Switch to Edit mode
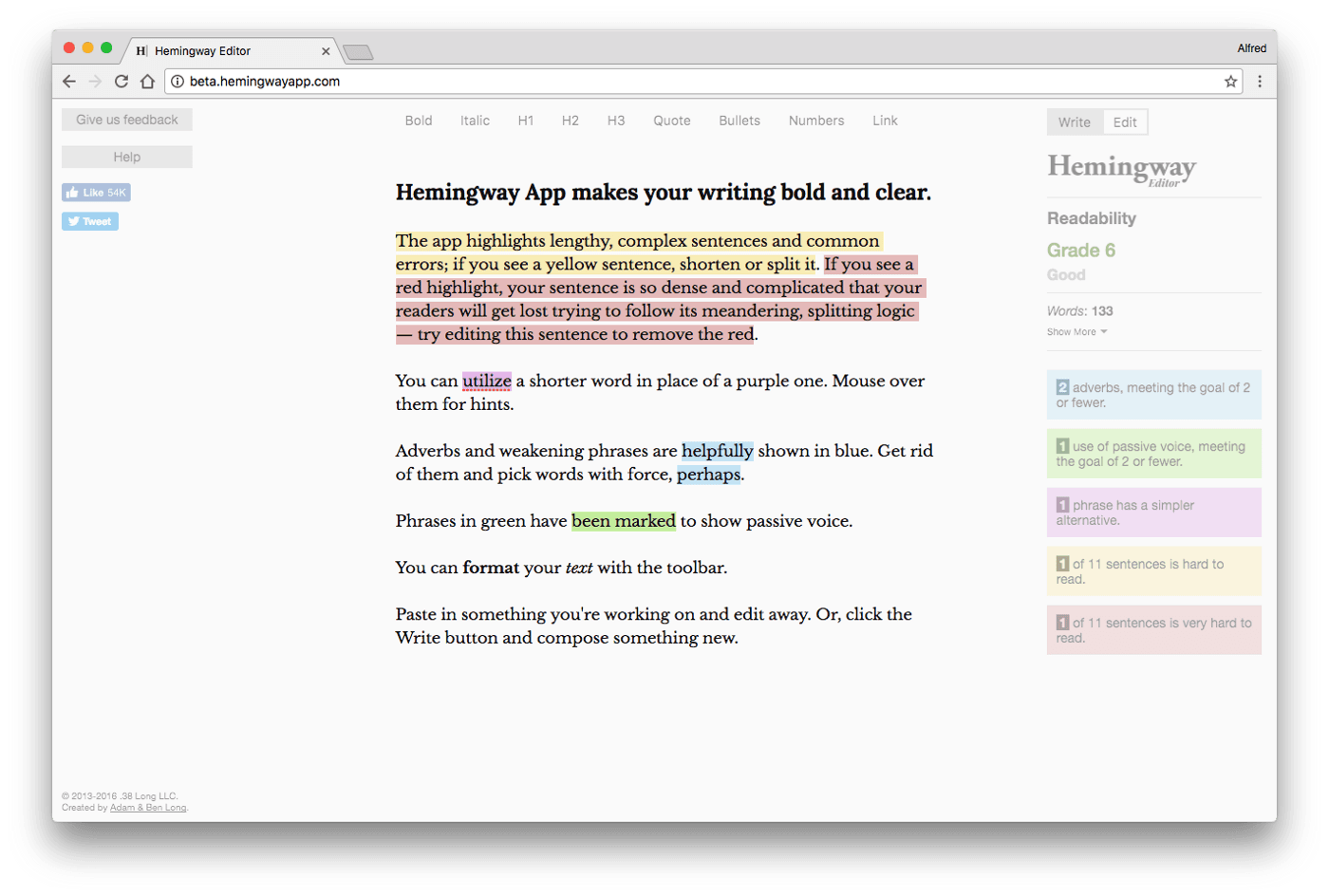 [1125, 122]
